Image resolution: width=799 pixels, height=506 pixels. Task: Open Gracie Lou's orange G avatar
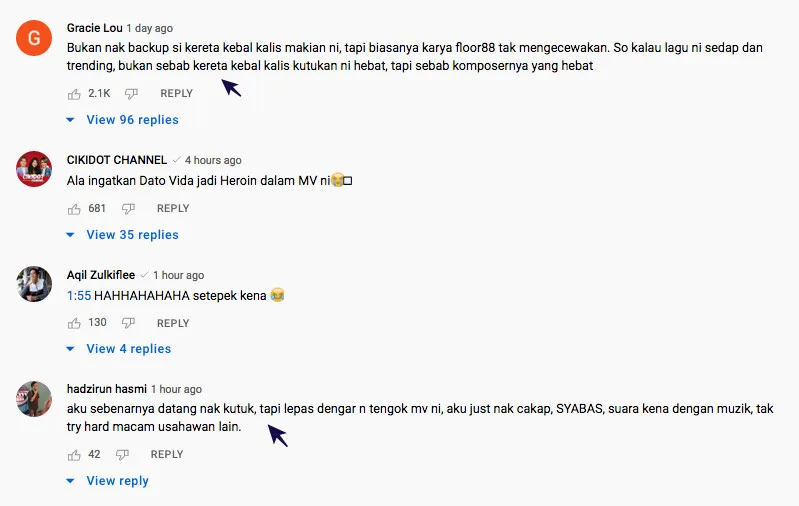34,38
